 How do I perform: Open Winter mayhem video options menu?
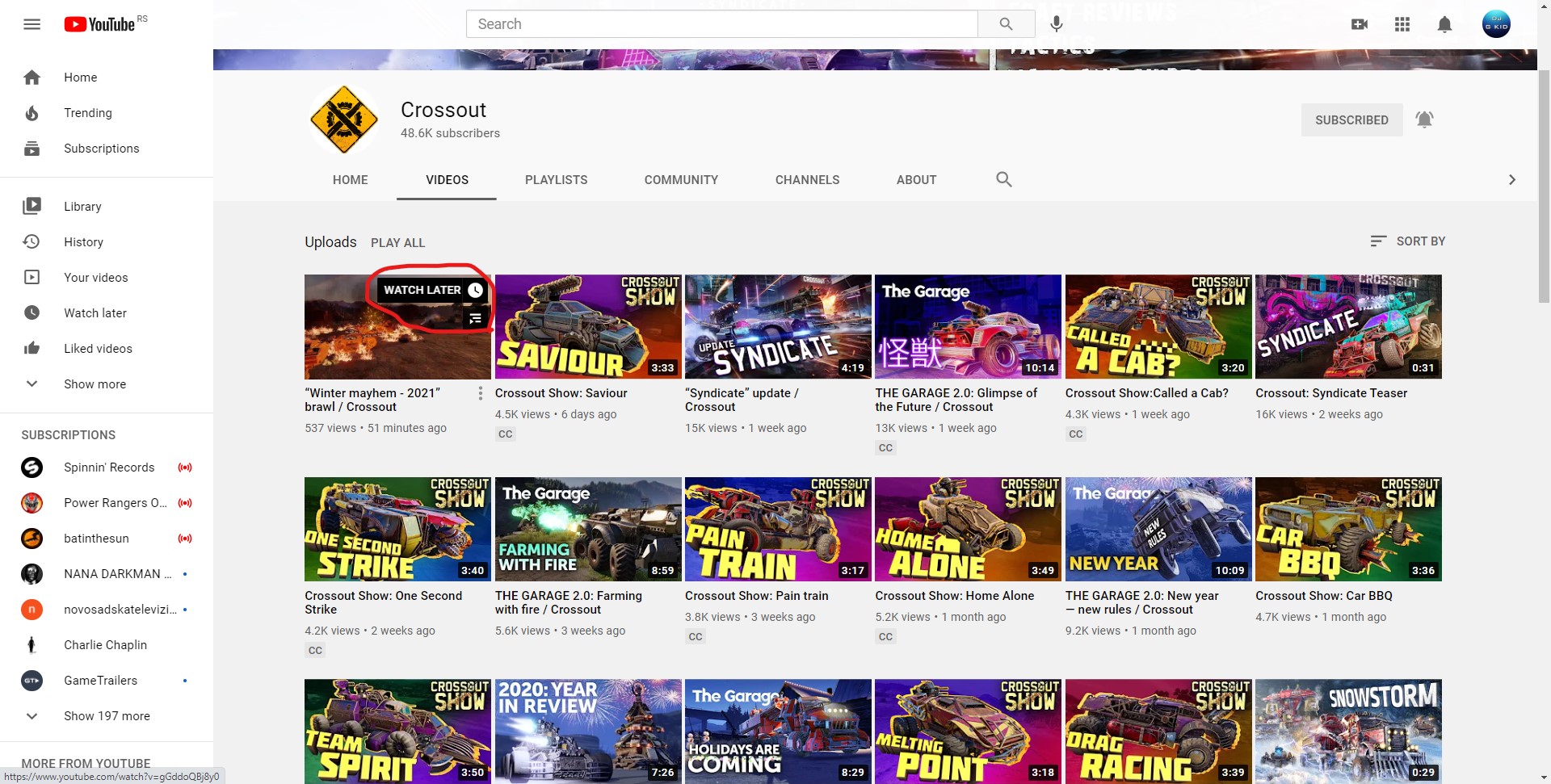coord(480,393)
